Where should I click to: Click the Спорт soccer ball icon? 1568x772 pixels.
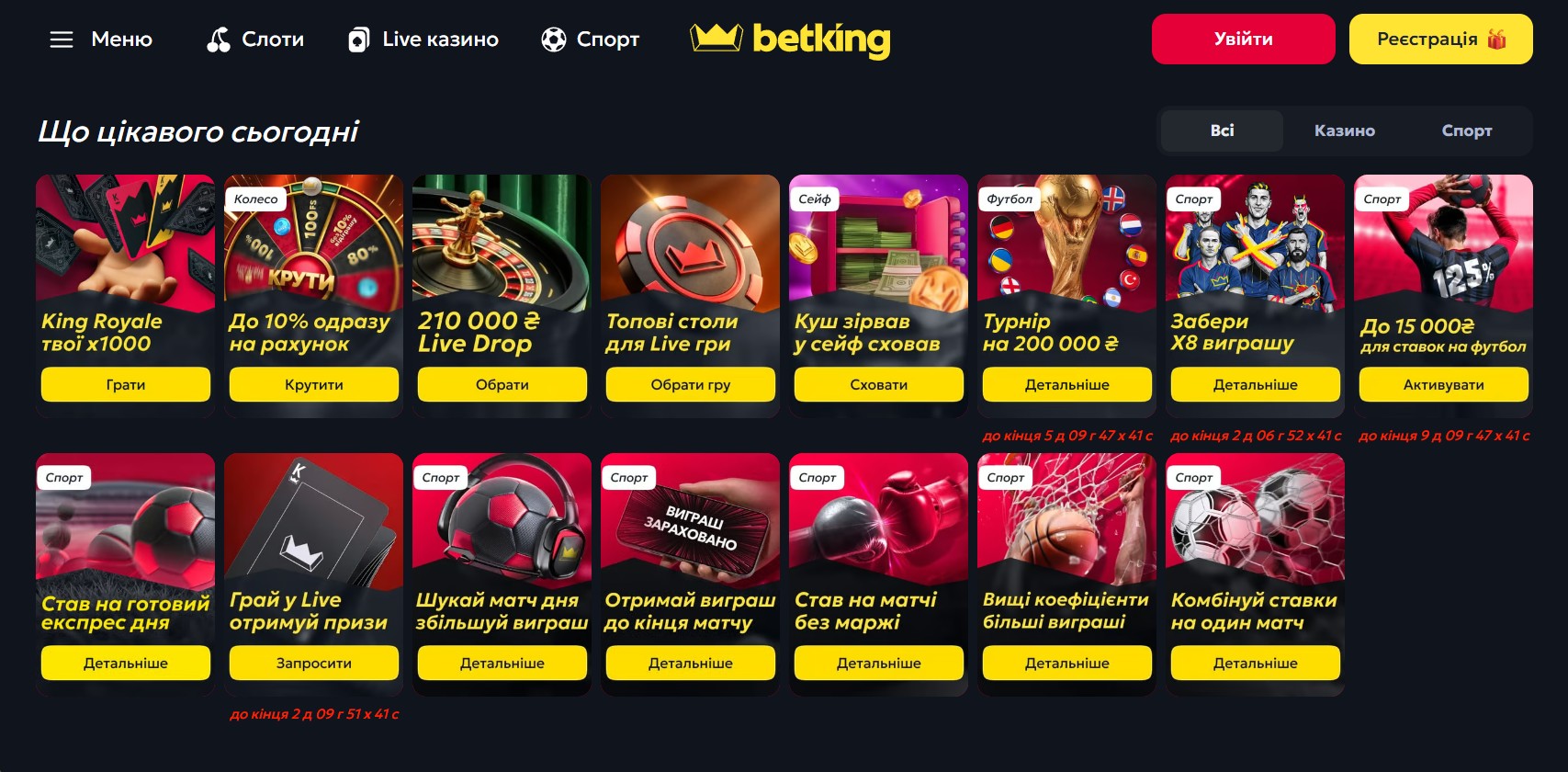click(x=554, y=40)
